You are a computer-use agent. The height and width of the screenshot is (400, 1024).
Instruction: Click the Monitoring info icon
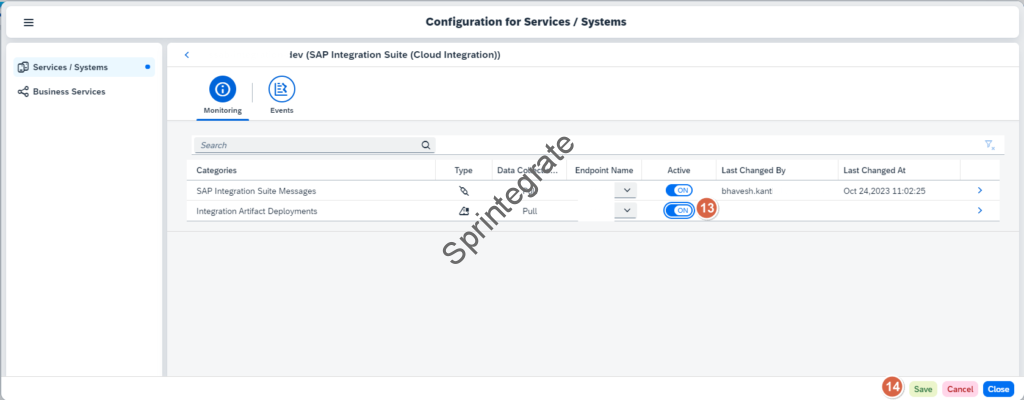coord(223,89)
